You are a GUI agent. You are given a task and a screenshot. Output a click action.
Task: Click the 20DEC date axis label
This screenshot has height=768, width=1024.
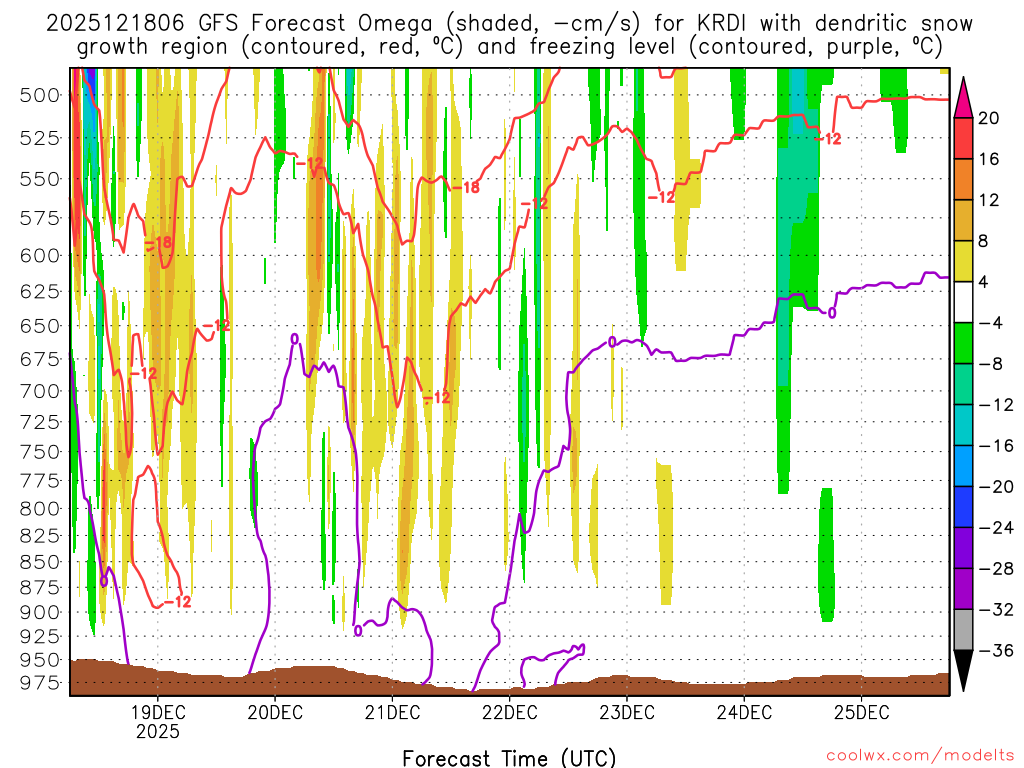[x=275, y=712]
